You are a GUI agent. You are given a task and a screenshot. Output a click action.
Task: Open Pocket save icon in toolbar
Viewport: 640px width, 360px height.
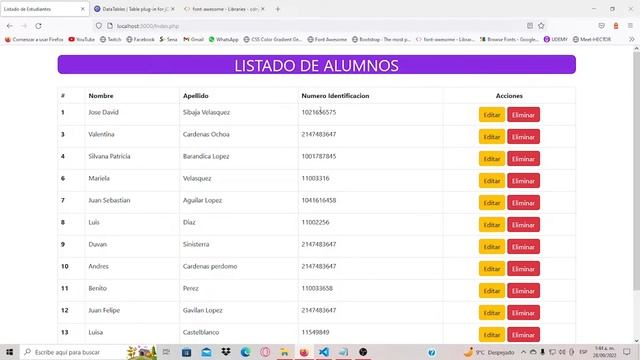pyautogui.click(x=601, y=26)
